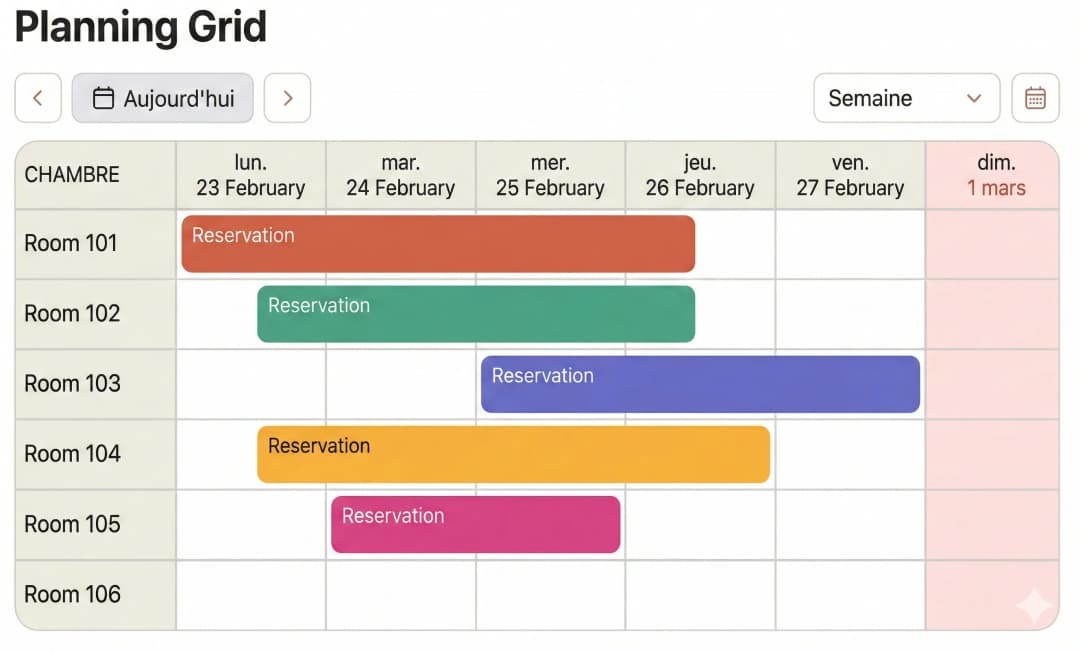Click the Aujourd'hui button

tap(162, 98)
